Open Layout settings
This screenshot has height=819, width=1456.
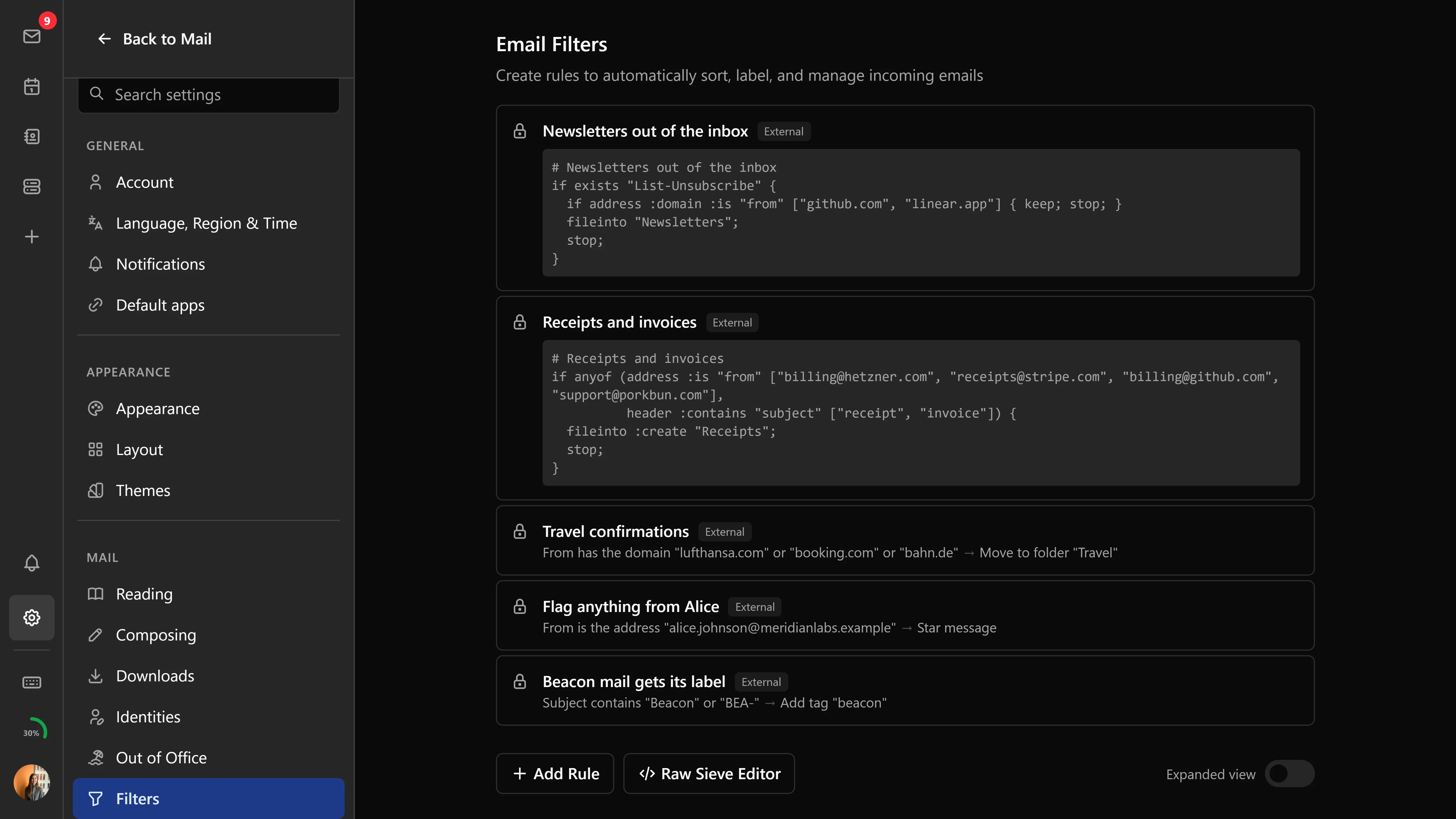coord(208,449)
